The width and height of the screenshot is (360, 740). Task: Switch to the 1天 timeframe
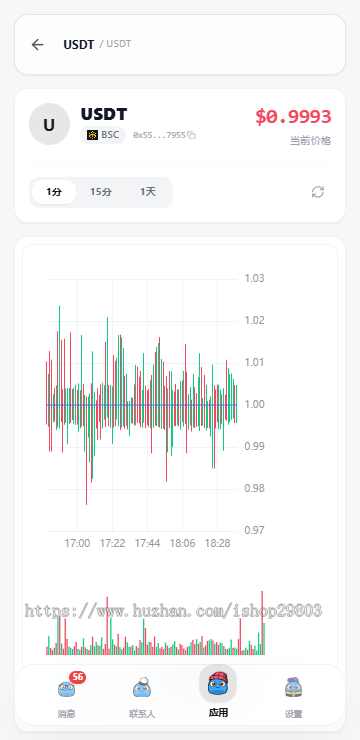click(x=148, y=192)
